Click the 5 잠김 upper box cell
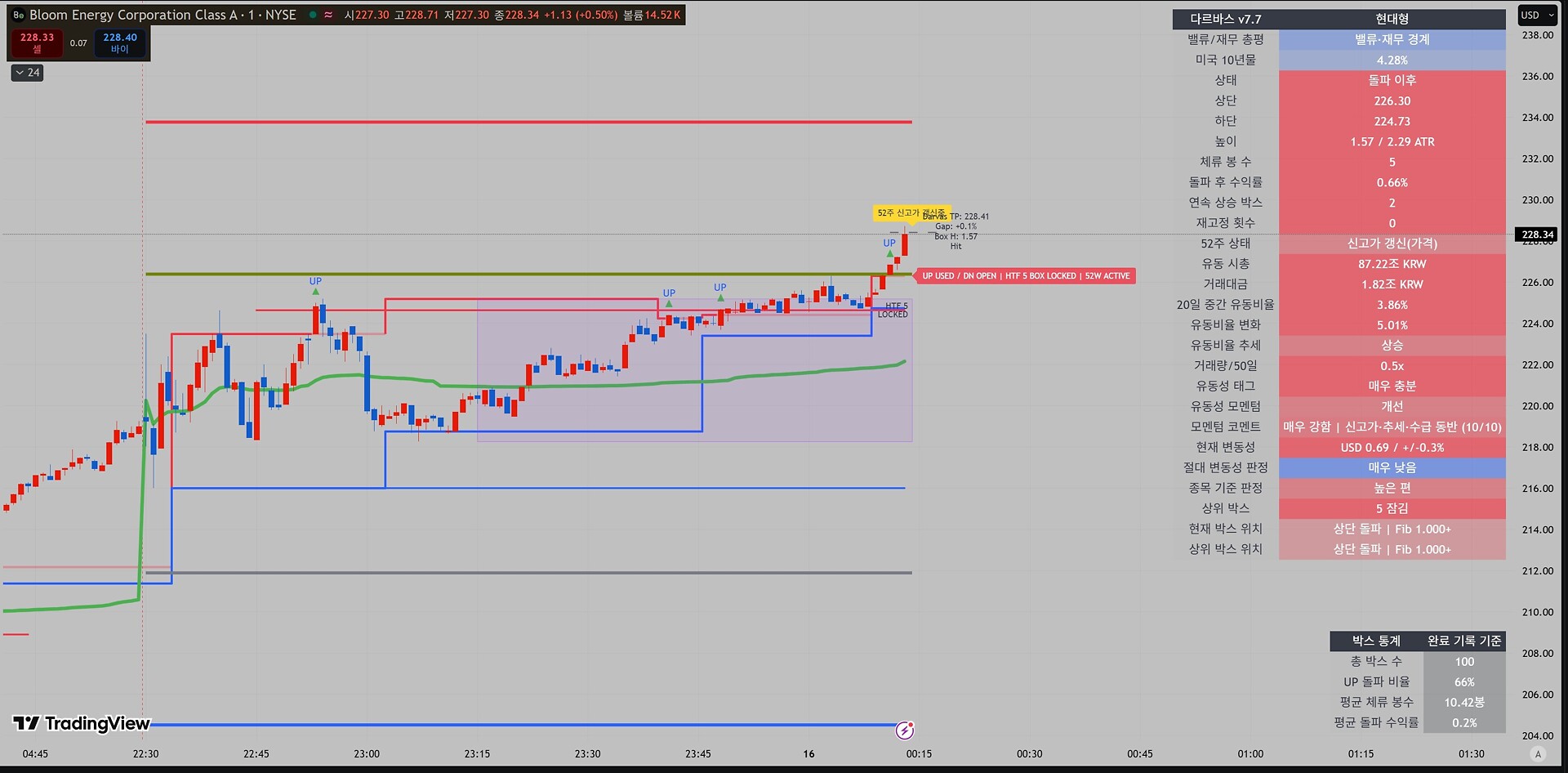1568x773 pixels. [x=1392, y=508]
